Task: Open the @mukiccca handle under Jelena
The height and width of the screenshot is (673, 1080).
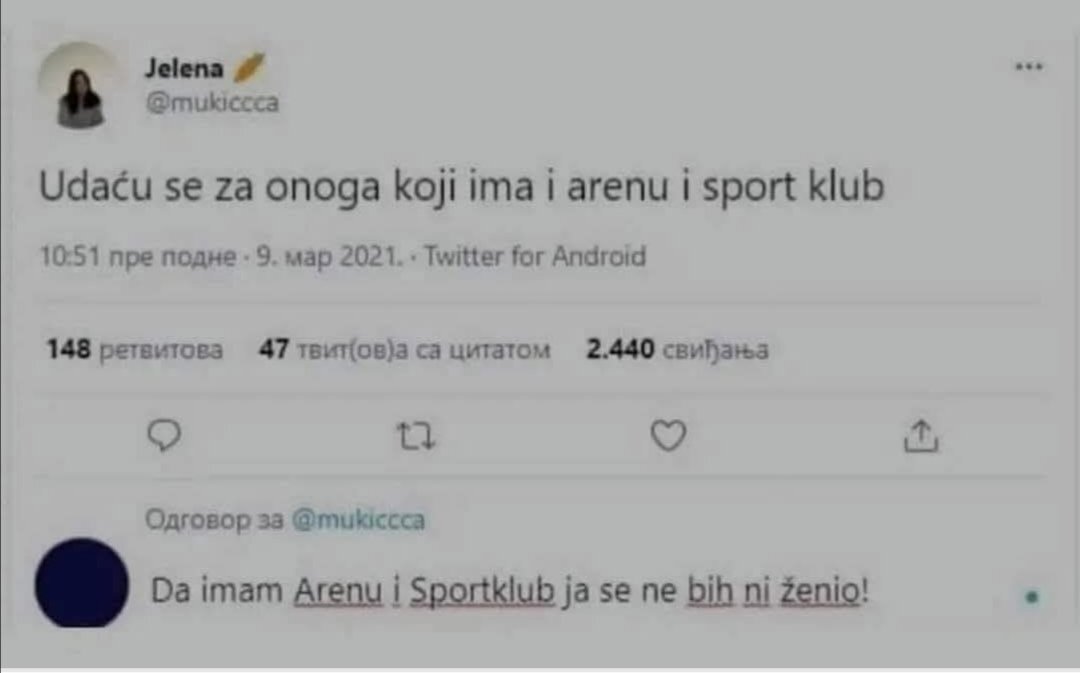Action: point(212,103)
